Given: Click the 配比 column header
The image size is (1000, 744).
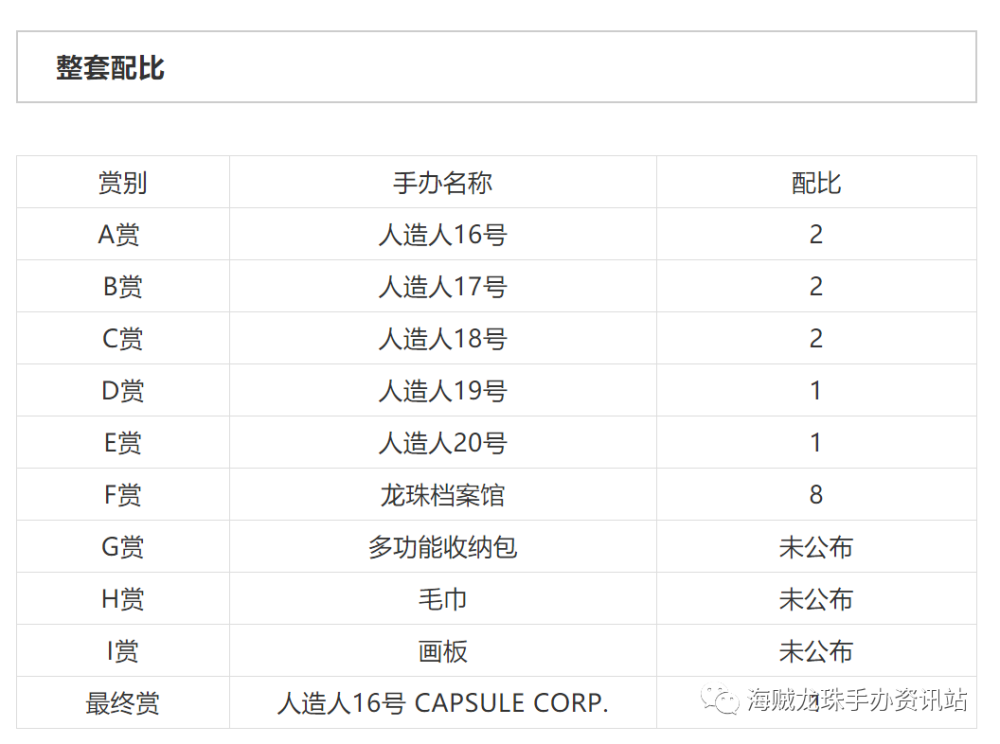Looking at the screenshot, I should (816, 183).
